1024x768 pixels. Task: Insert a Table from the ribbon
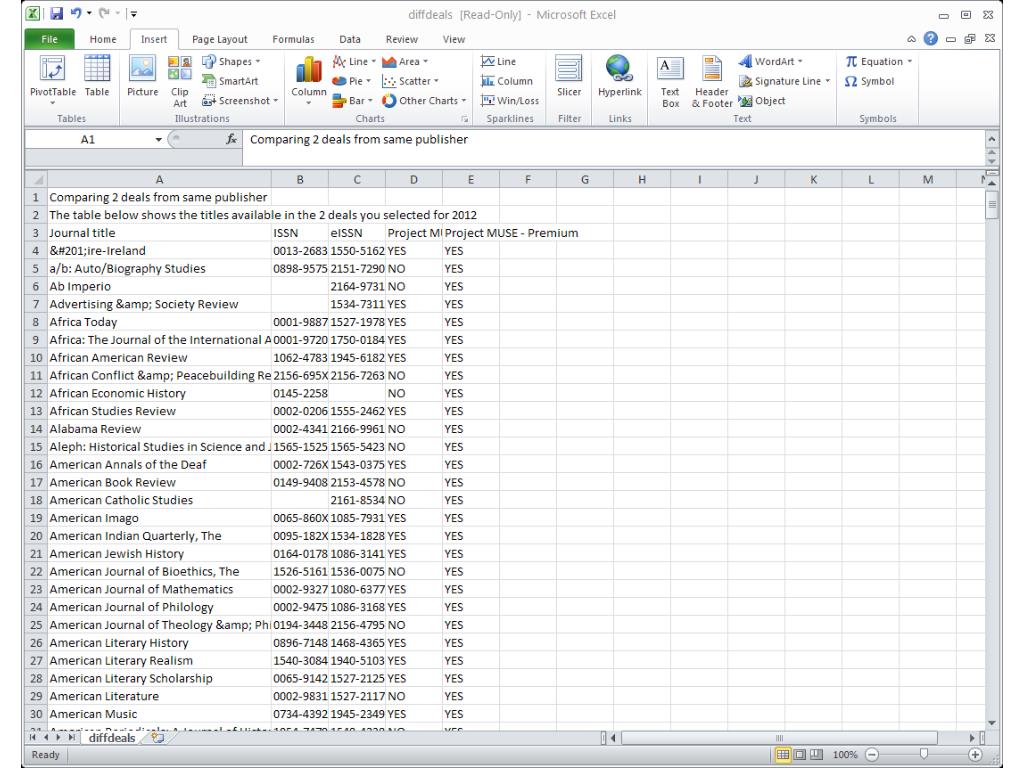(97, 77)
